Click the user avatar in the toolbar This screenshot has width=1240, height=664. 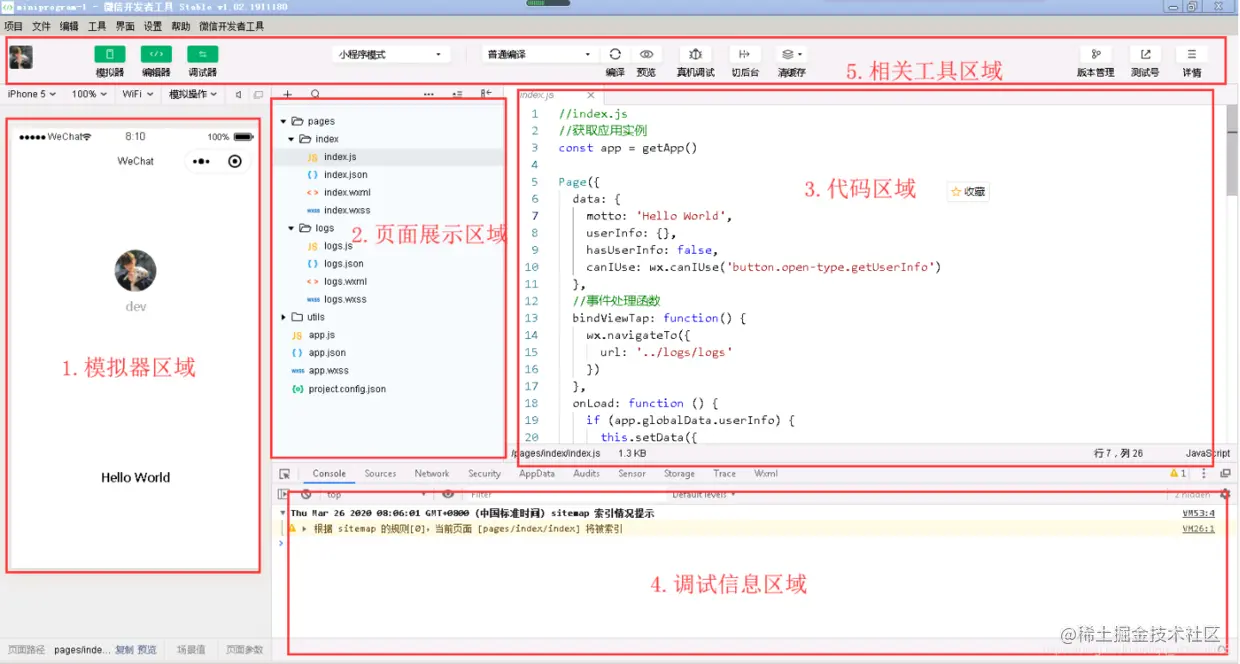(21, 57)
